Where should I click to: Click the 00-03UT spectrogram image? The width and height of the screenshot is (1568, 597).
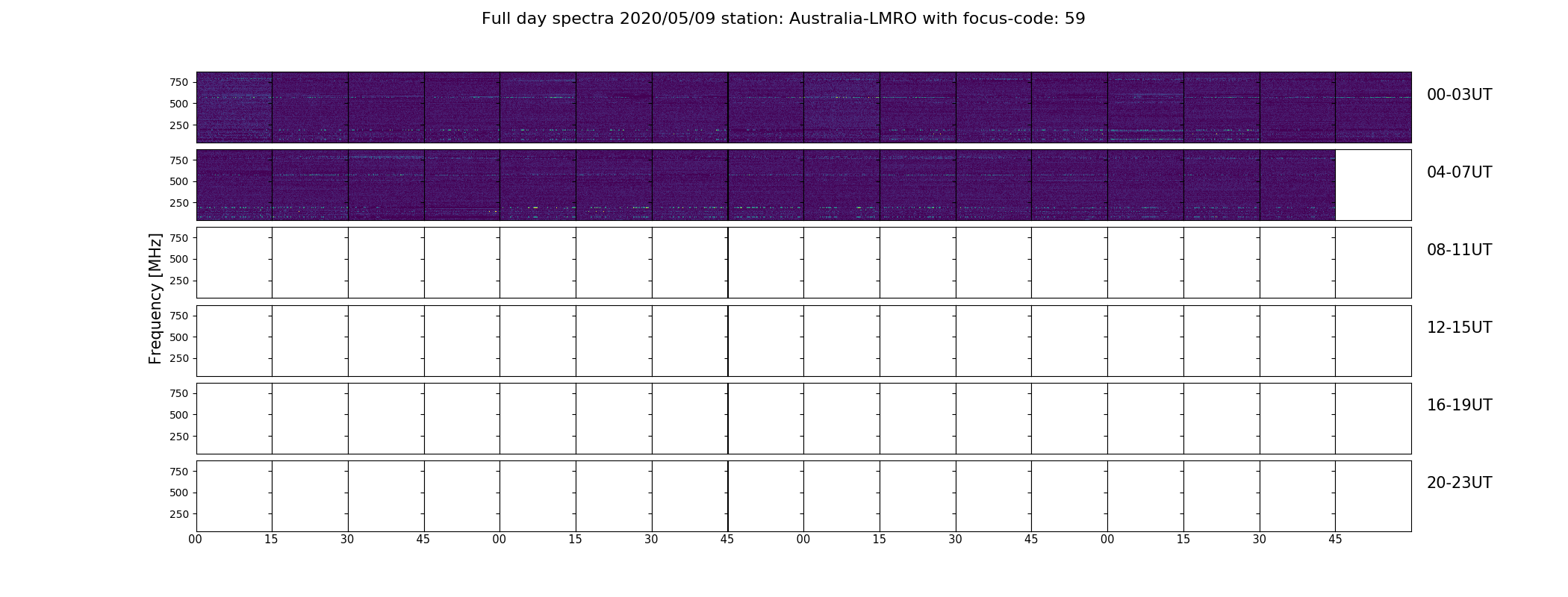803,107
